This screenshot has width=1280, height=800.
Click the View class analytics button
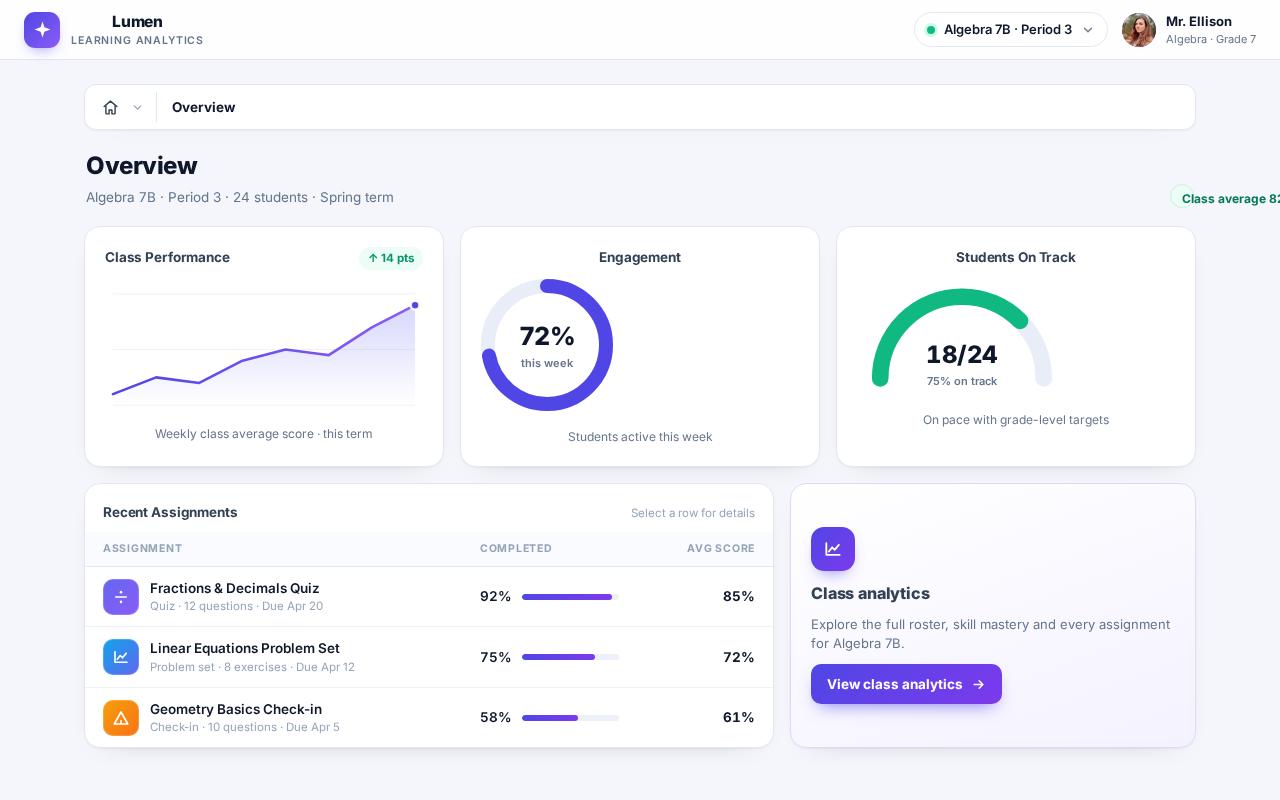[x=906, y=684]
